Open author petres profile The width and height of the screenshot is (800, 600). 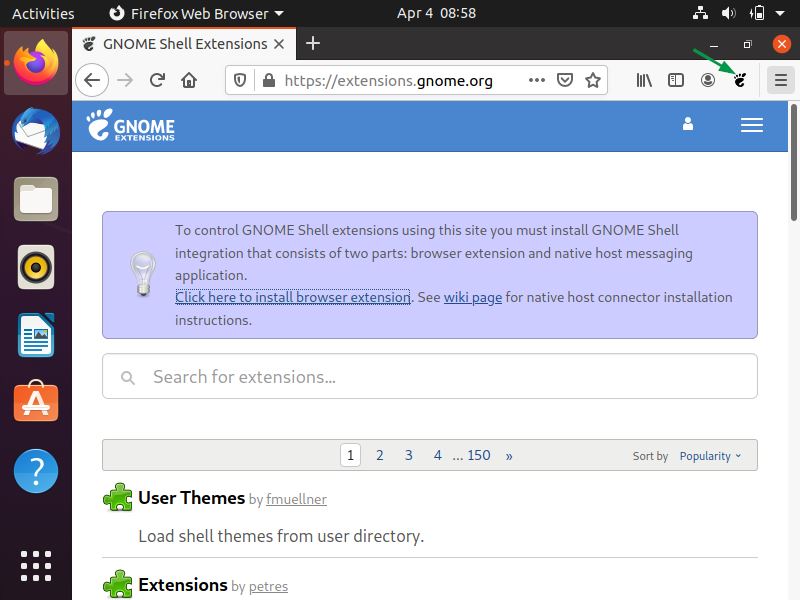coord(268,587)
